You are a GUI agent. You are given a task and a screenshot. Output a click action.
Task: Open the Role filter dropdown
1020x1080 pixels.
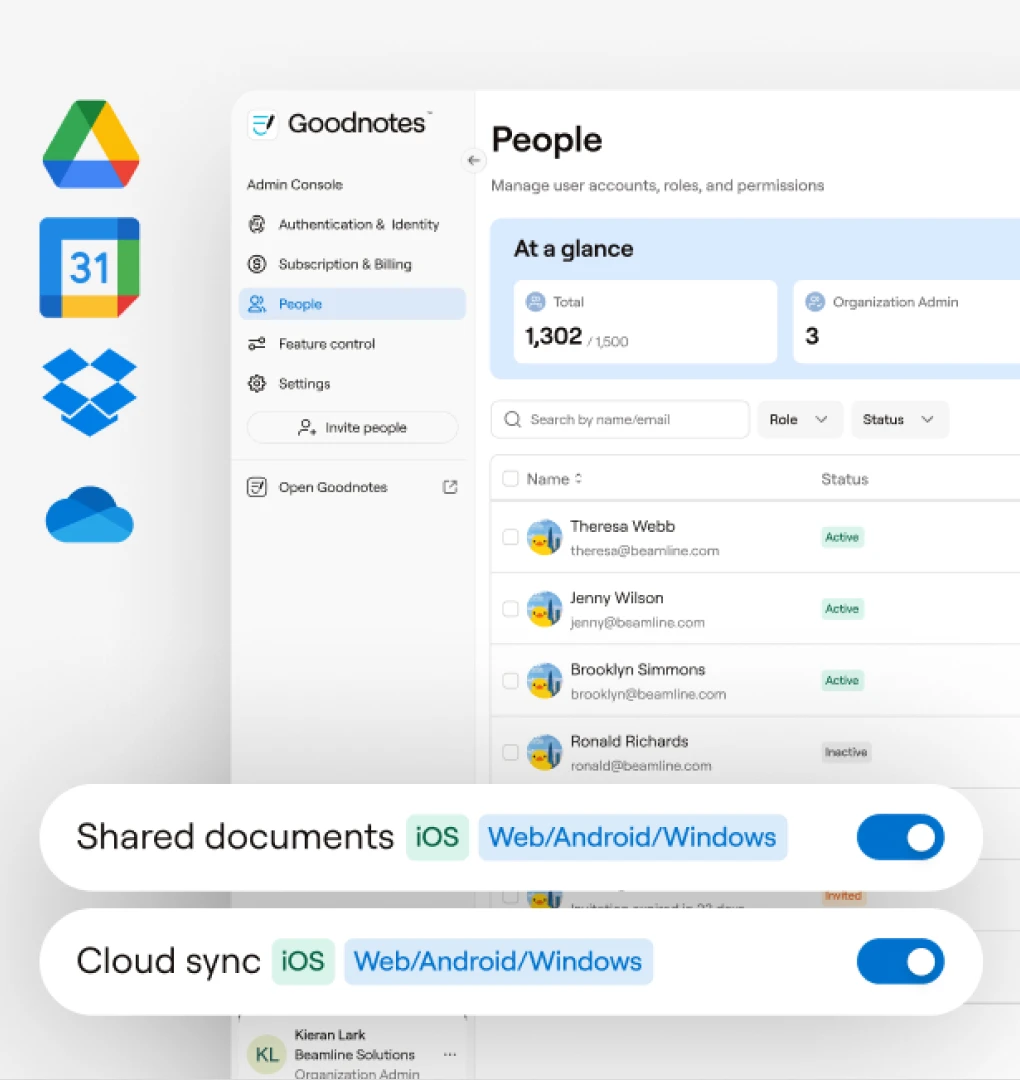[800, 419]
